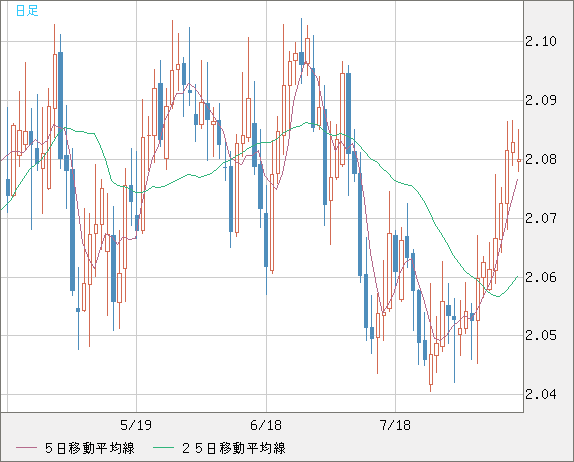Select the 2.10 price axis label
Screen dimensions: 574x462
(541, 41)
